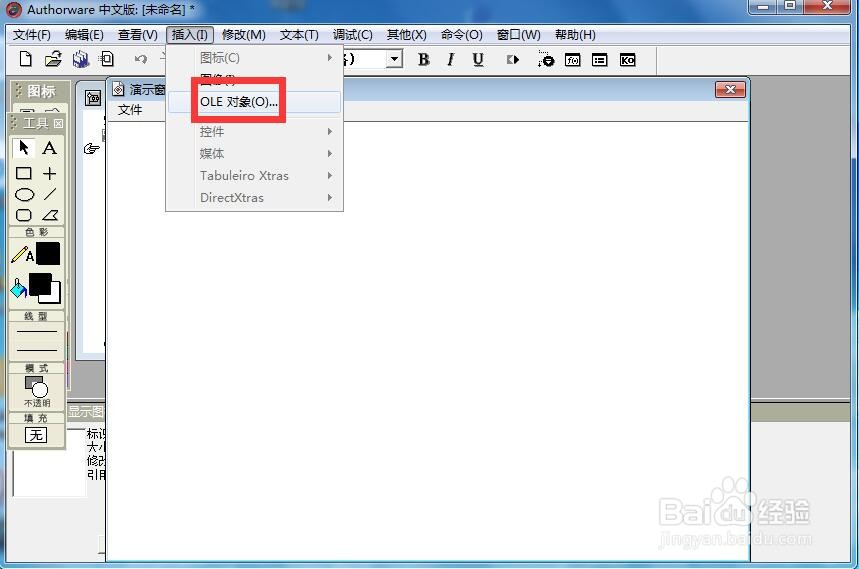Toggle Underline text formatting

pyautogui.click(x=478, y=60)
